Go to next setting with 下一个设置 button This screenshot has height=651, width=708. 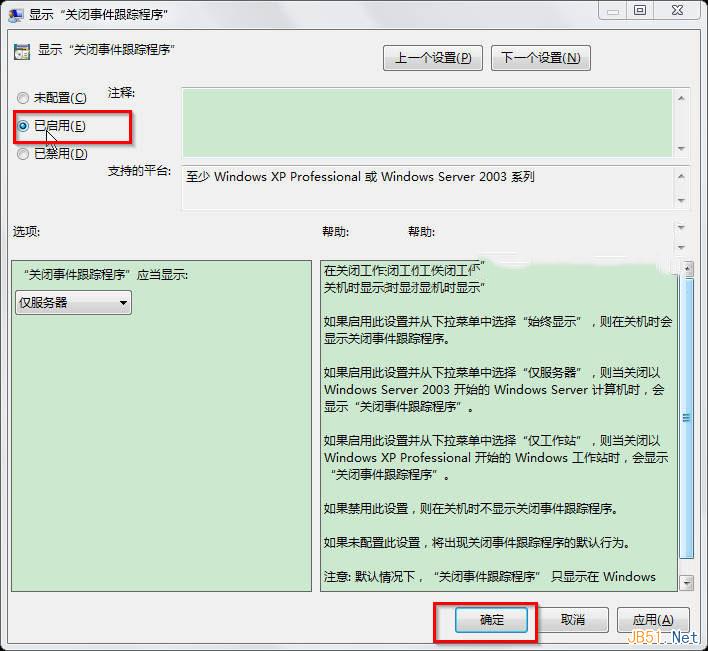pyautogui.click(x=540, y=57)
